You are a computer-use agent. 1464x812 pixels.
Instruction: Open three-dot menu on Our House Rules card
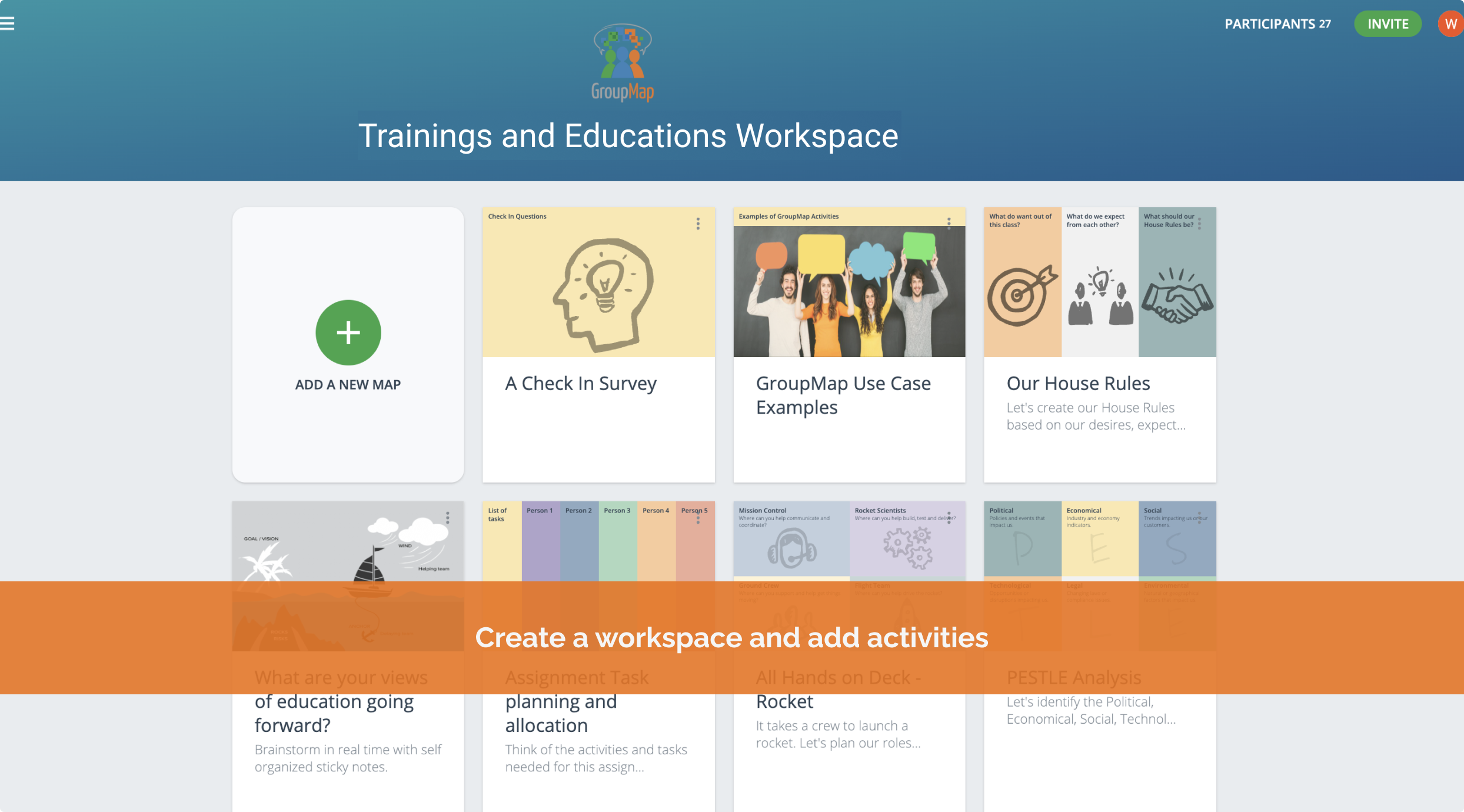[1199, 224]
